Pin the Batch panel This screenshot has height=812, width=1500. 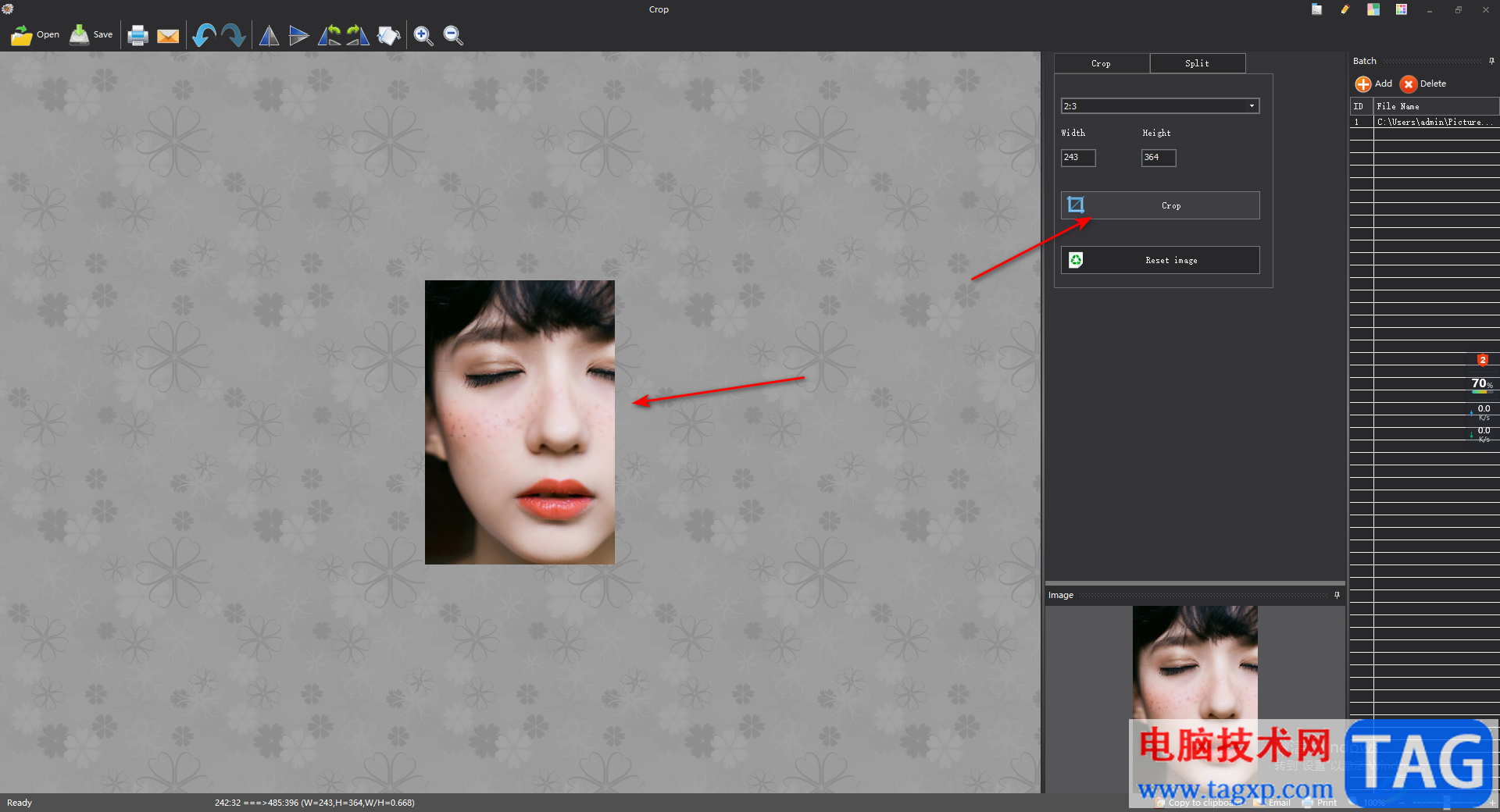coord(1491,61)
